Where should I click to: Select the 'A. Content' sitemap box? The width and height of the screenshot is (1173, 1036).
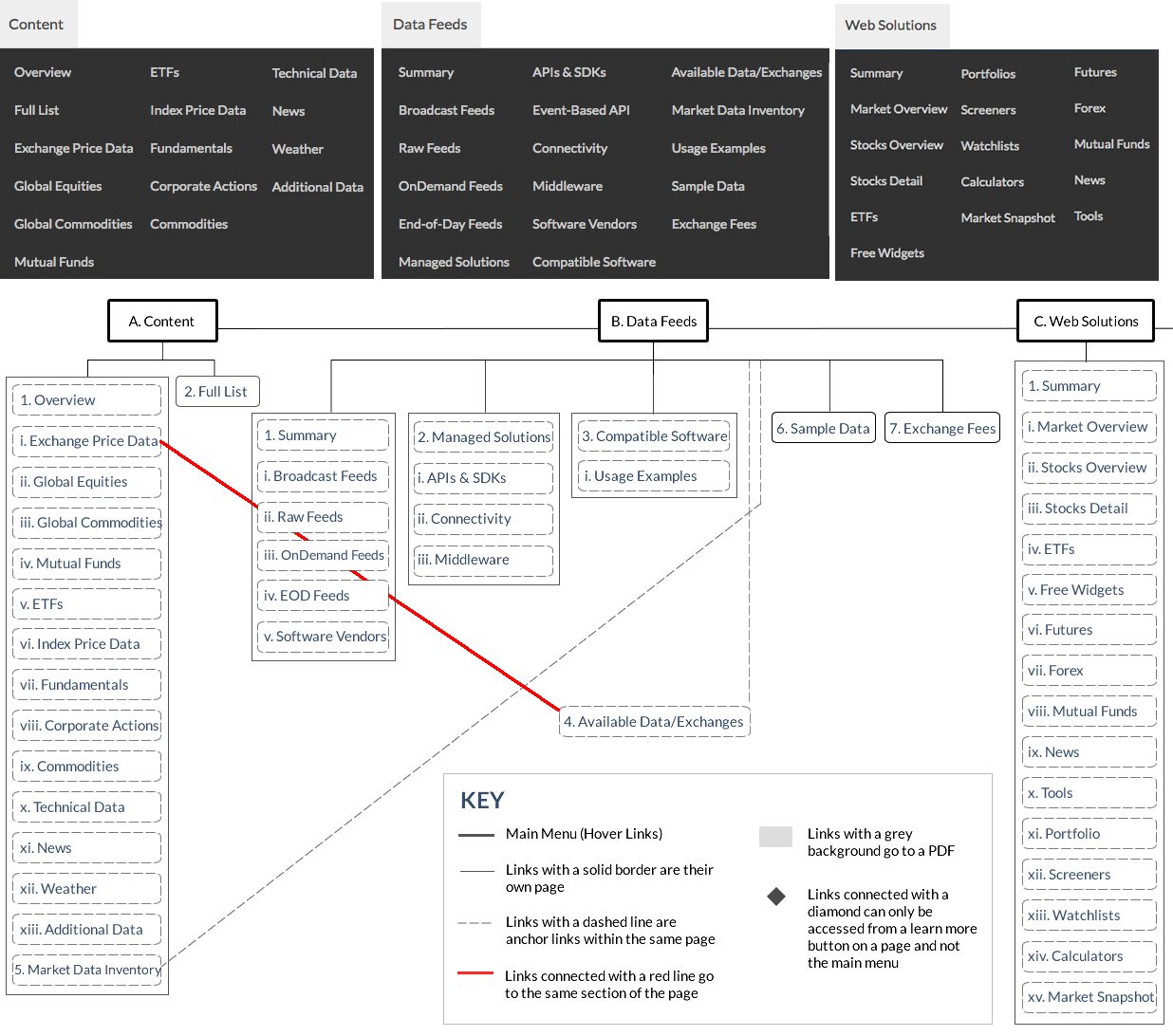pos(162,321)
